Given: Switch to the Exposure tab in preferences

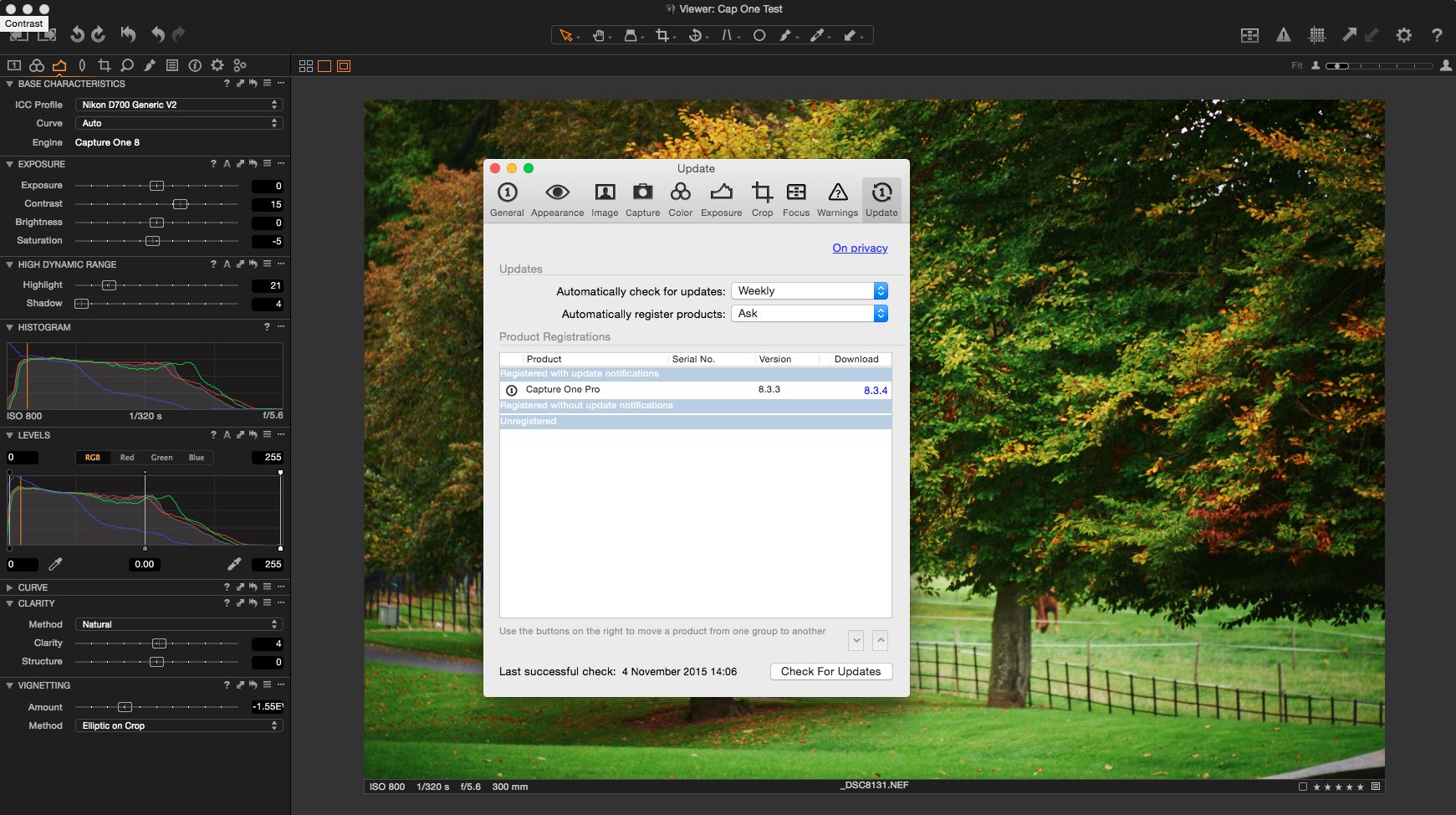Looking at the screenshot, I should click(x=721, y=199).
